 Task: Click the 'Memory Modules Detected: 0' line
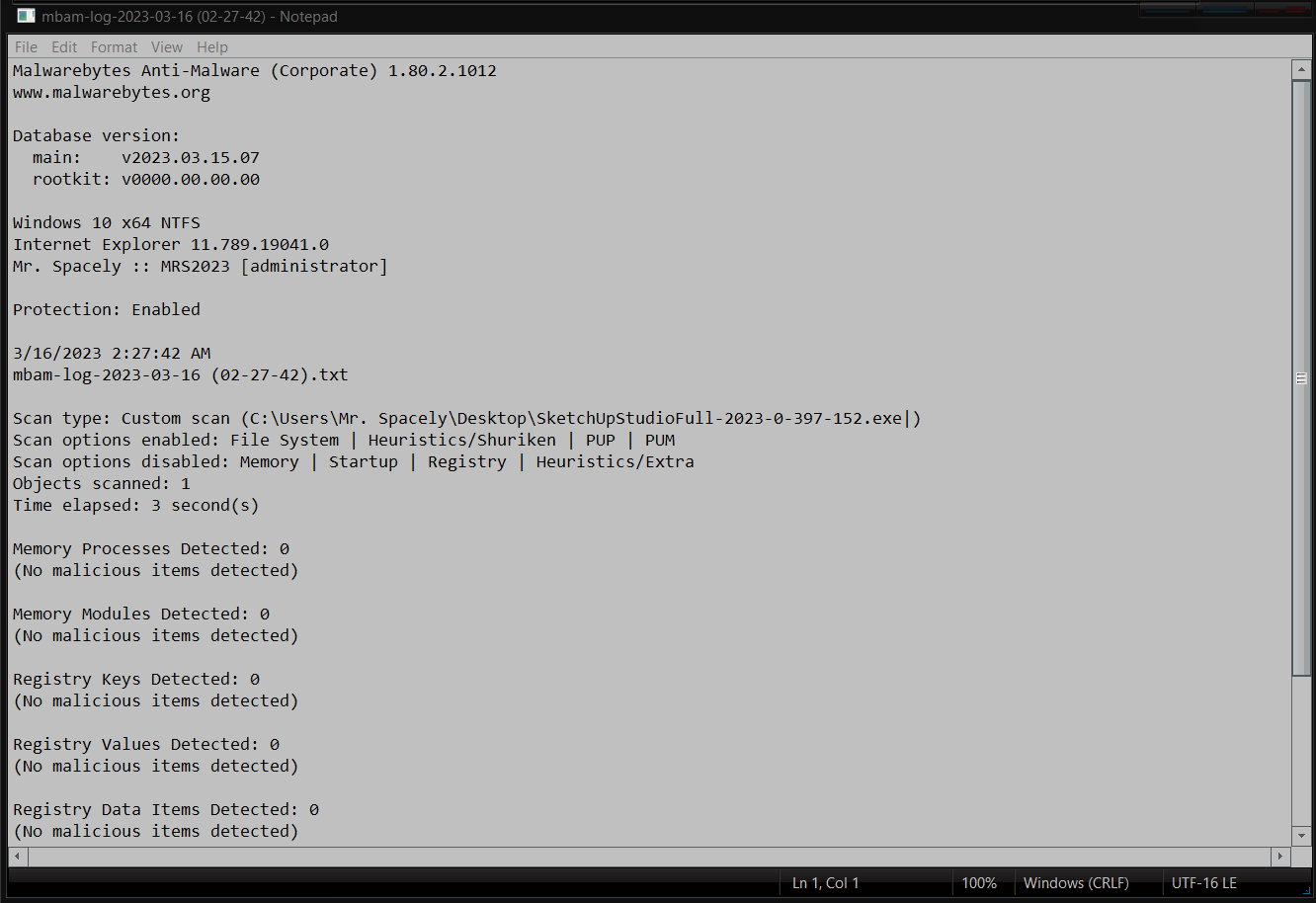click(x=141, y=615)
